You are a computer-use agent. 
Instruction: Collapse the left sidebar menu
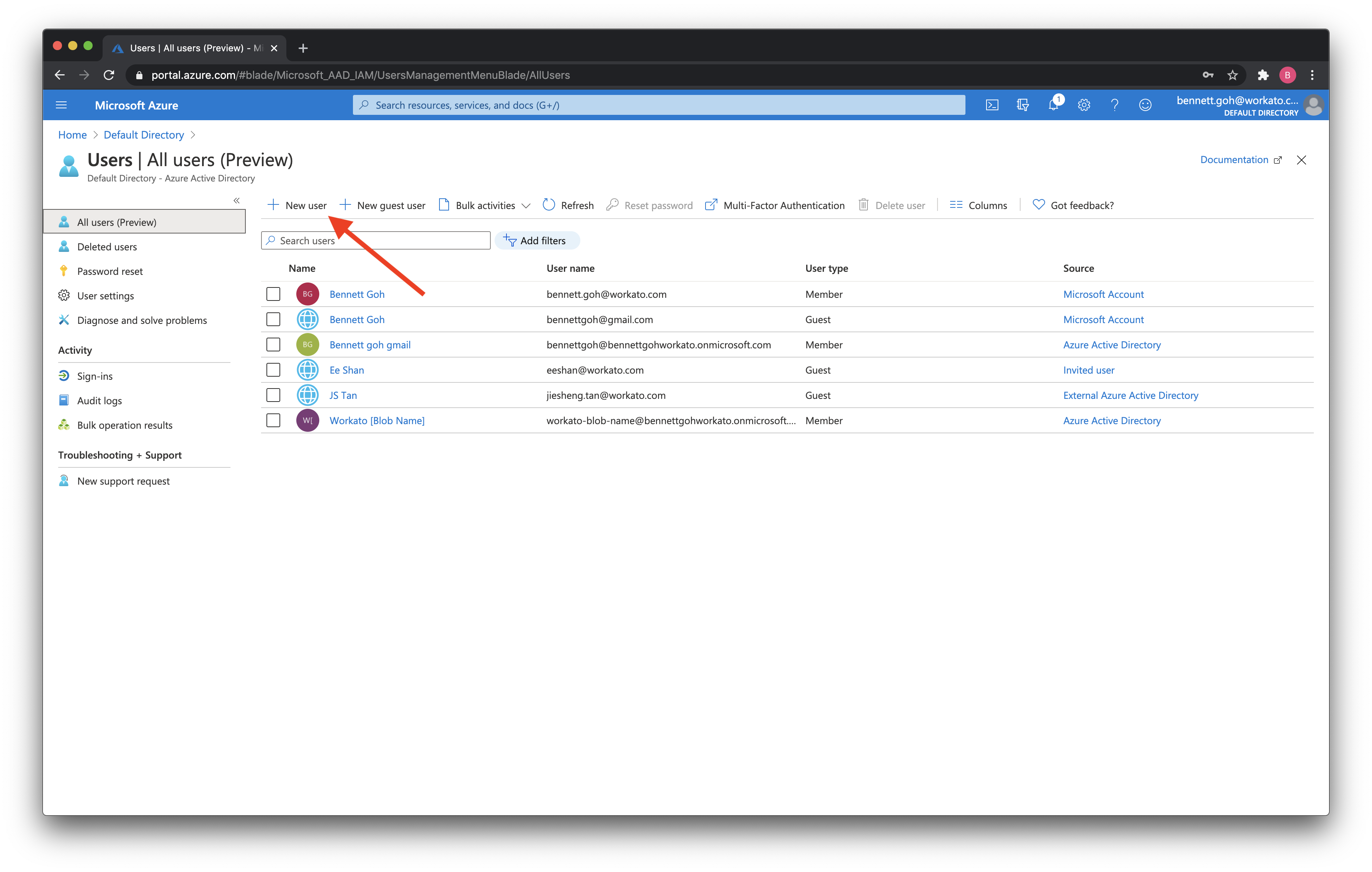pyautogui.click(x=237, y=201)
